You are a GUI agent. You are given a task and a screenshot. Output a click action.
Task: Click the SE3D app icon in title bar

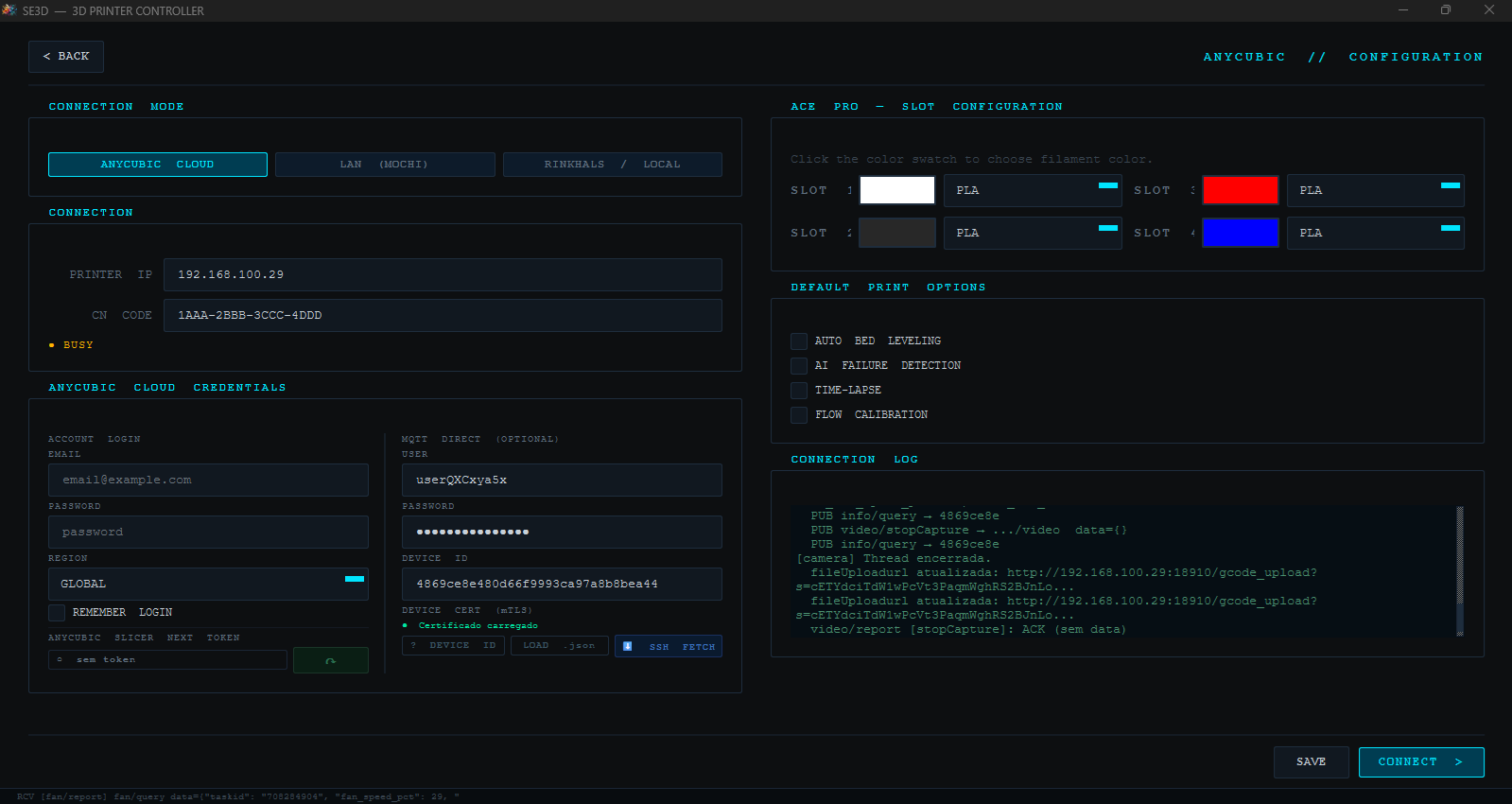9,10
